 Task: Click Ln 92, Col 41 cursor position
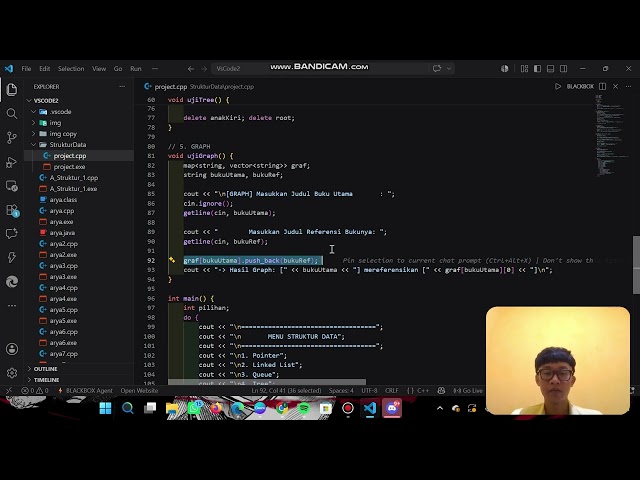[287, 391]
